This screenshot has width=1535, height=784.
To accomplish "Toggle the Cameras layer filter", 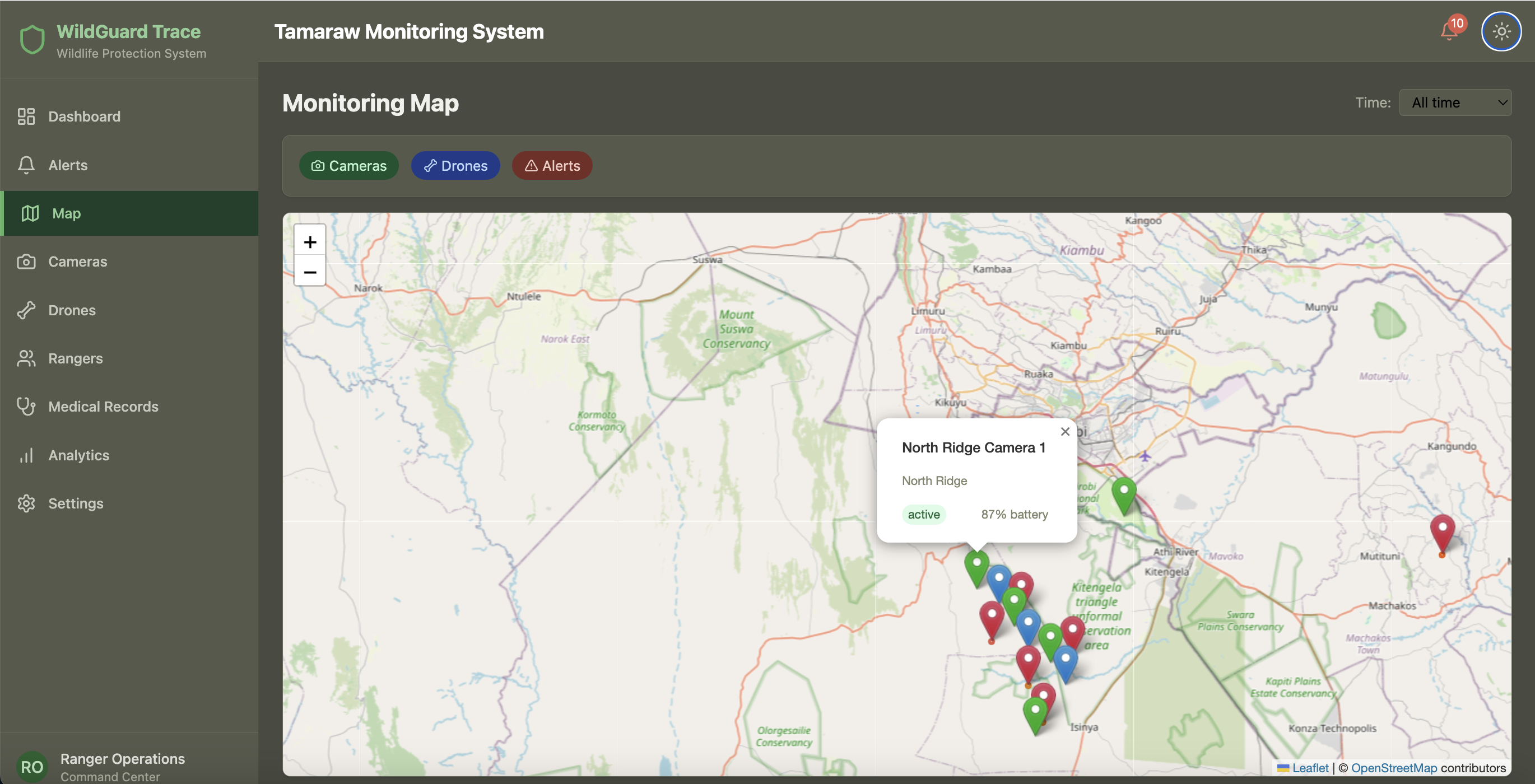I will tap(348, 166).
